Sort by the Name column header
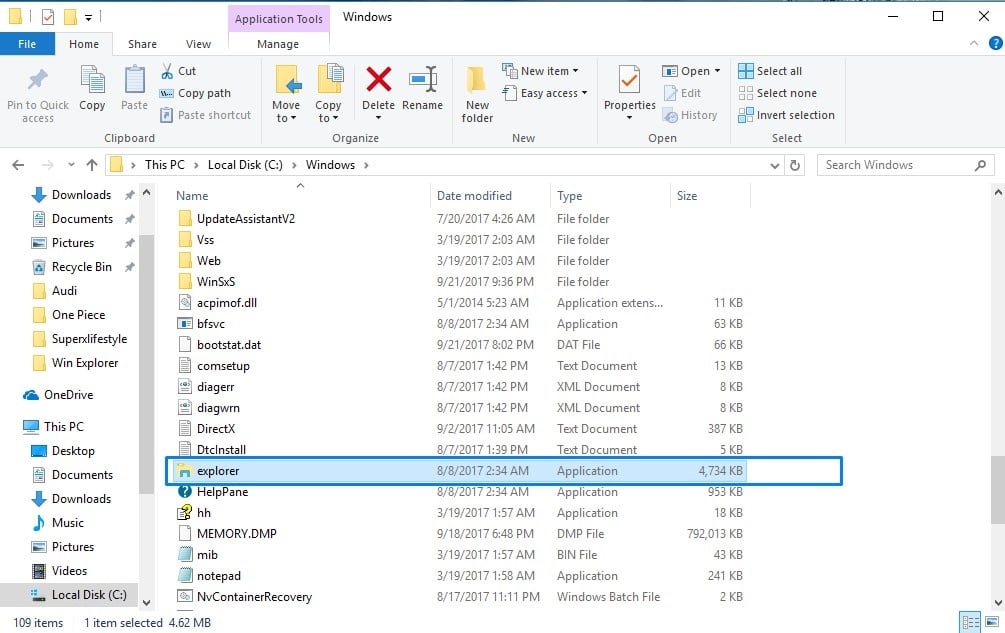Image resolution: width=1005 pixels, height=633 pixels. click(192, 196)
